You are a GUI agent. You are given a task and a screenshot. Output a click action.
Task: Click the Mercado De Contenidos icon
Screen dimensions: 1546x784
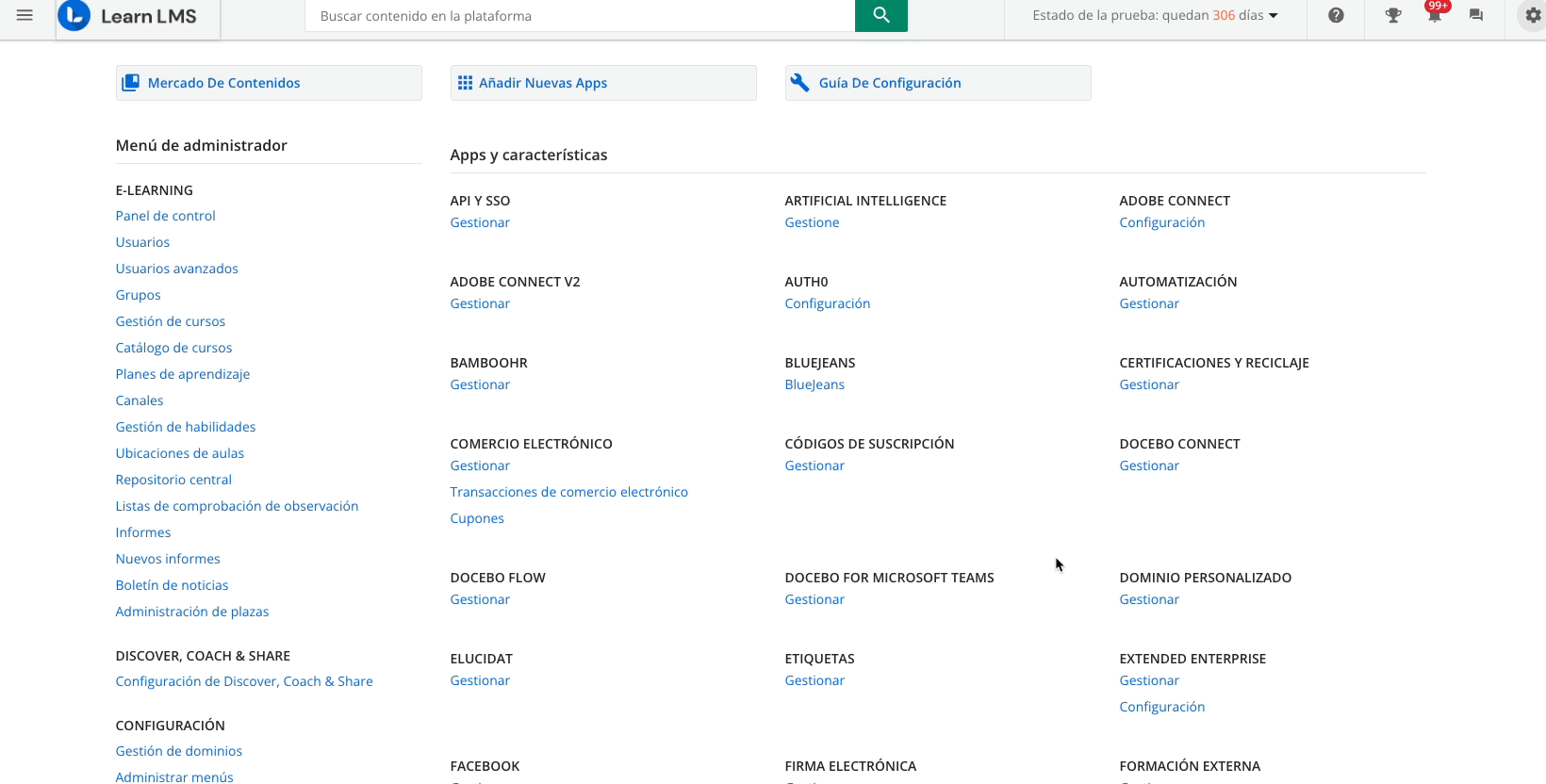[x=131, y=83]
